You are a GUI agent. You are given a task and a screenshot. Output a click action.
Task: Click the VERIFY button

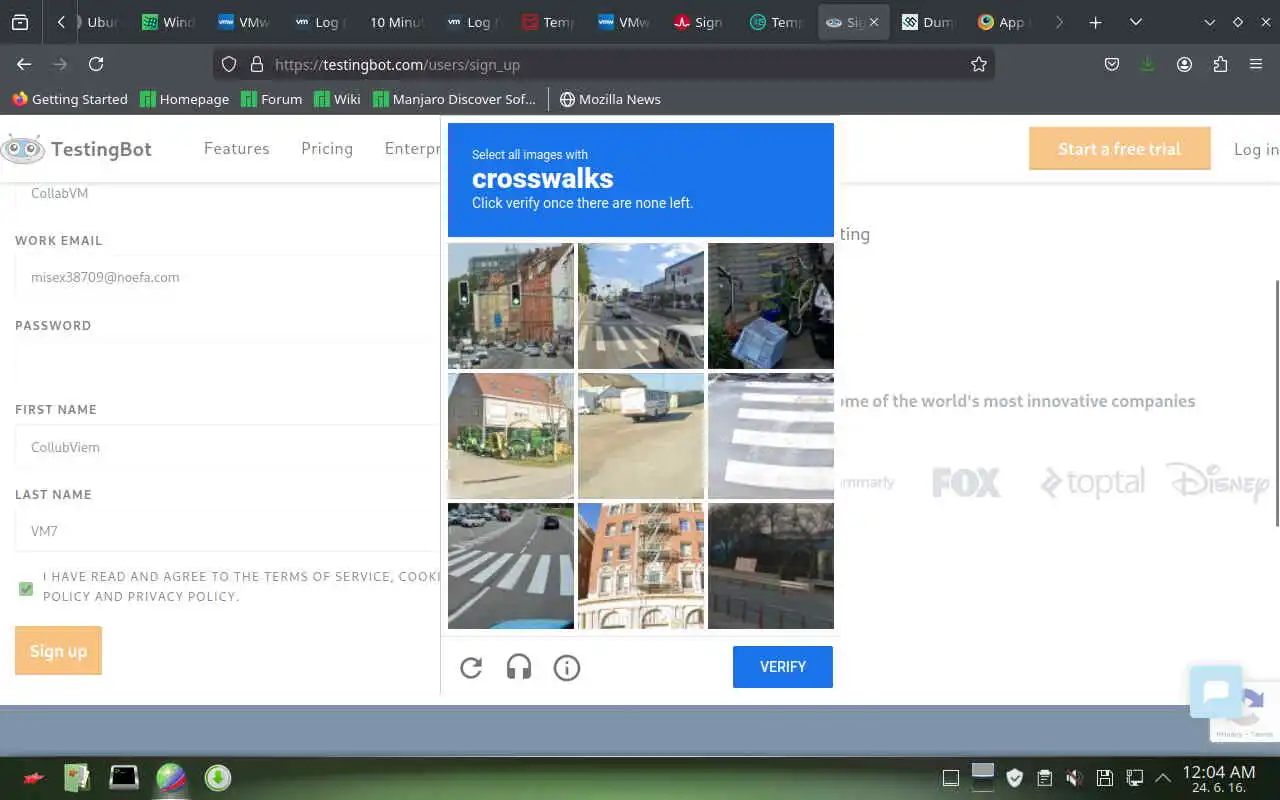(x=783, y=667)
